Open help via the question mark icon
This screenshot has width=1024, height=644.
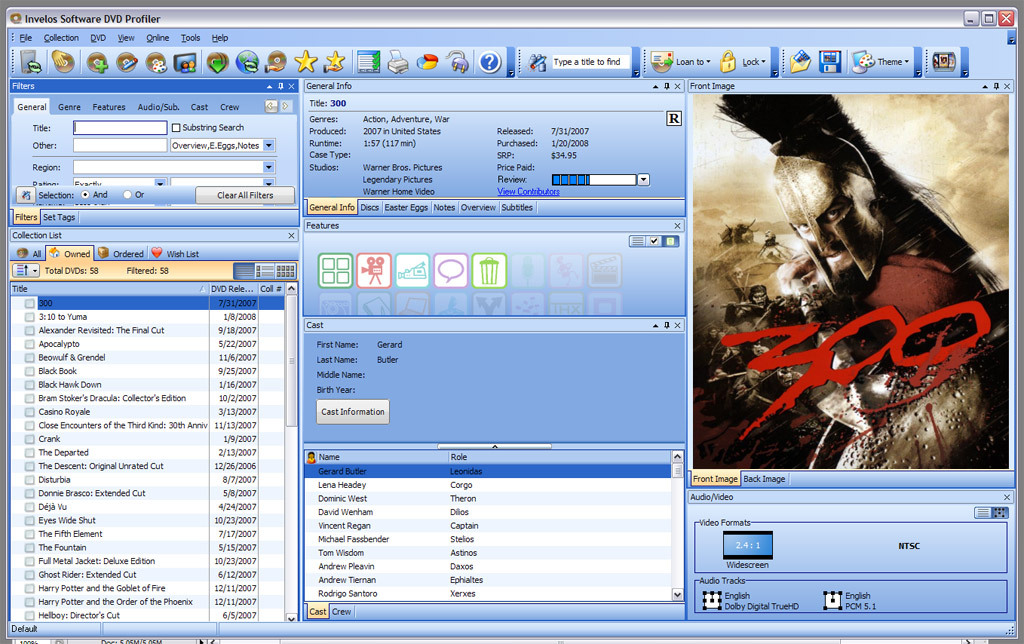[489, 62]
